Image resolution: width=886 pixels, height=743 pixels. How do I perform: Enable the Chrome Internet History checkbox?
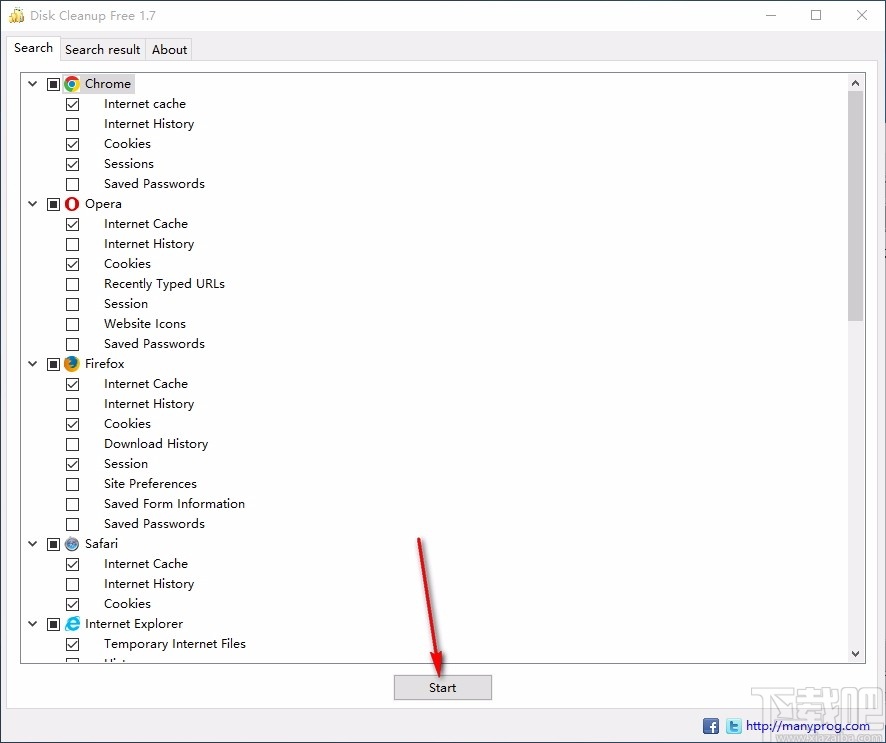(72, 123)
